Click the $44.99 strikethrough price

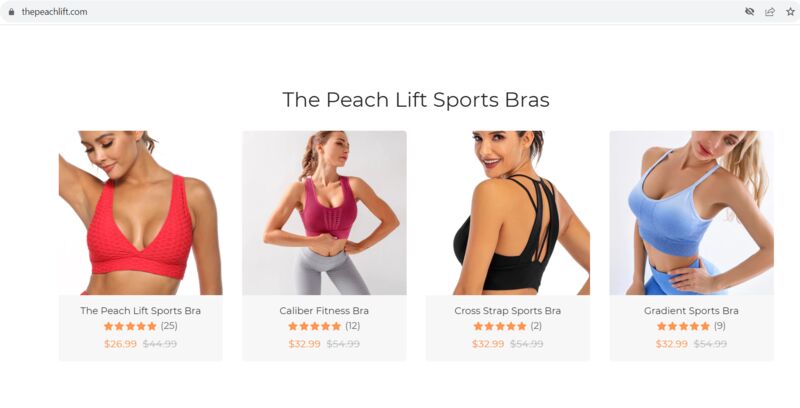[x=160, y=344]
